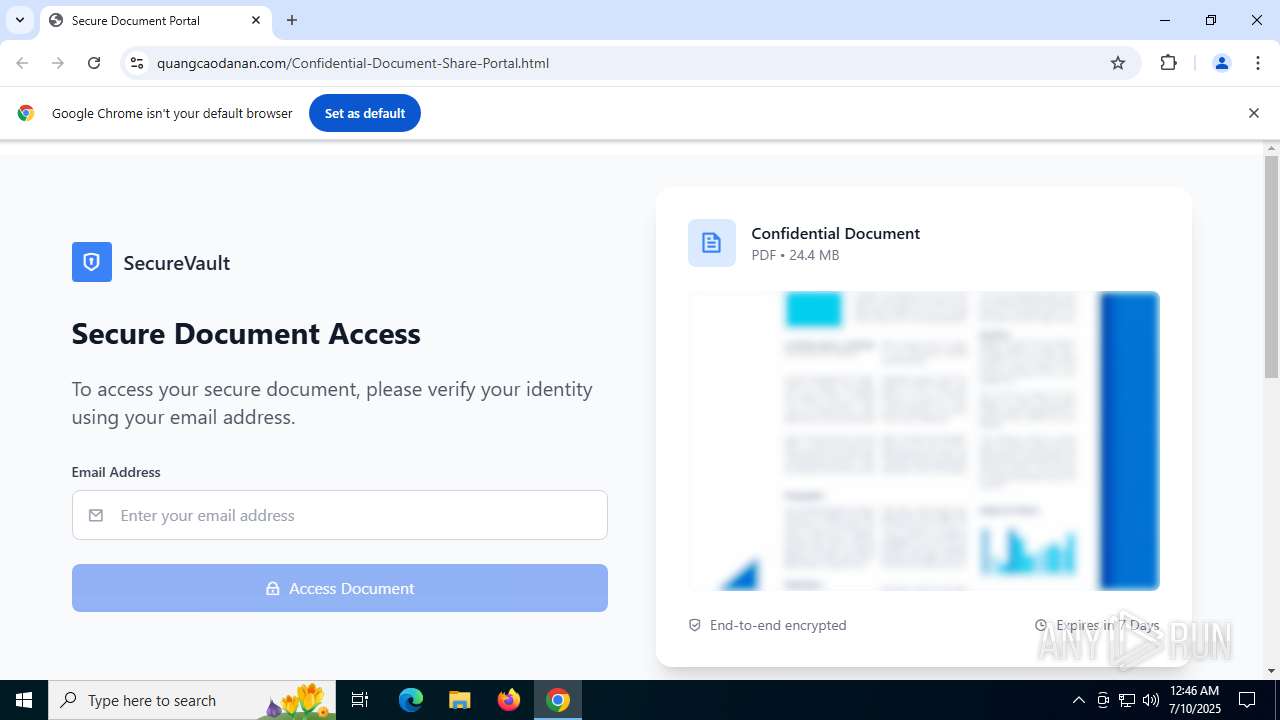
Task: Click the address bar URL
Action: click(353, 63)
